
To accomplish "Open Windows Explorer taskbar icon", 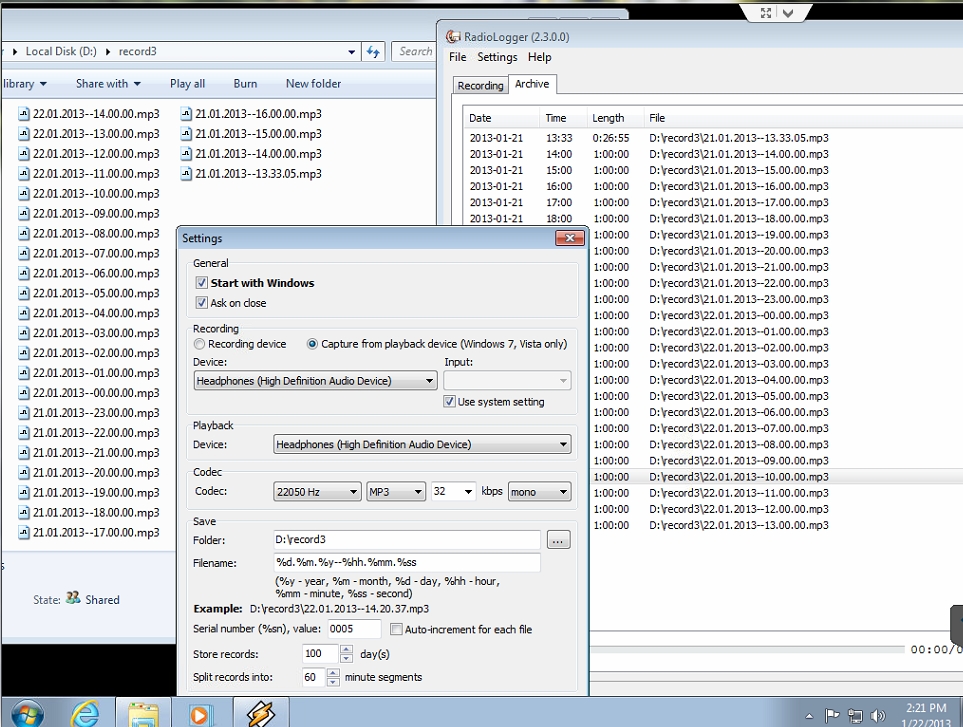I will pyautogui.click(x=144, y=715).
